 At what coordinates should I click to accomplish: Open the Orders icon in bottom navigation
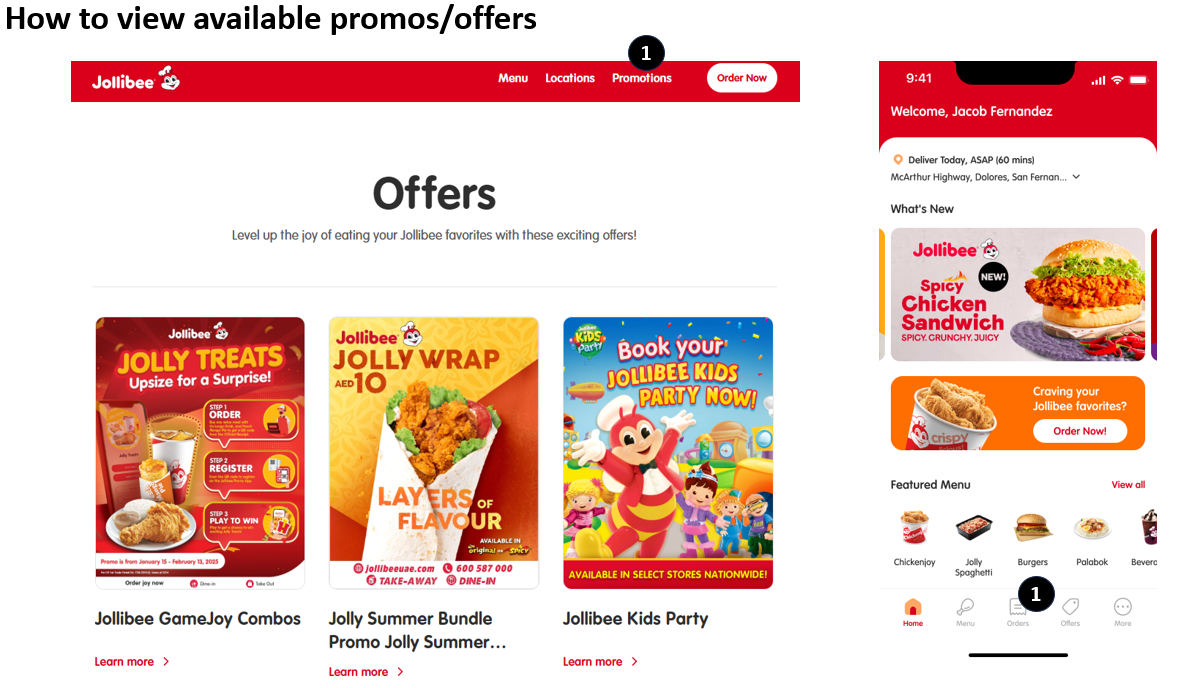coord(1017,606)
